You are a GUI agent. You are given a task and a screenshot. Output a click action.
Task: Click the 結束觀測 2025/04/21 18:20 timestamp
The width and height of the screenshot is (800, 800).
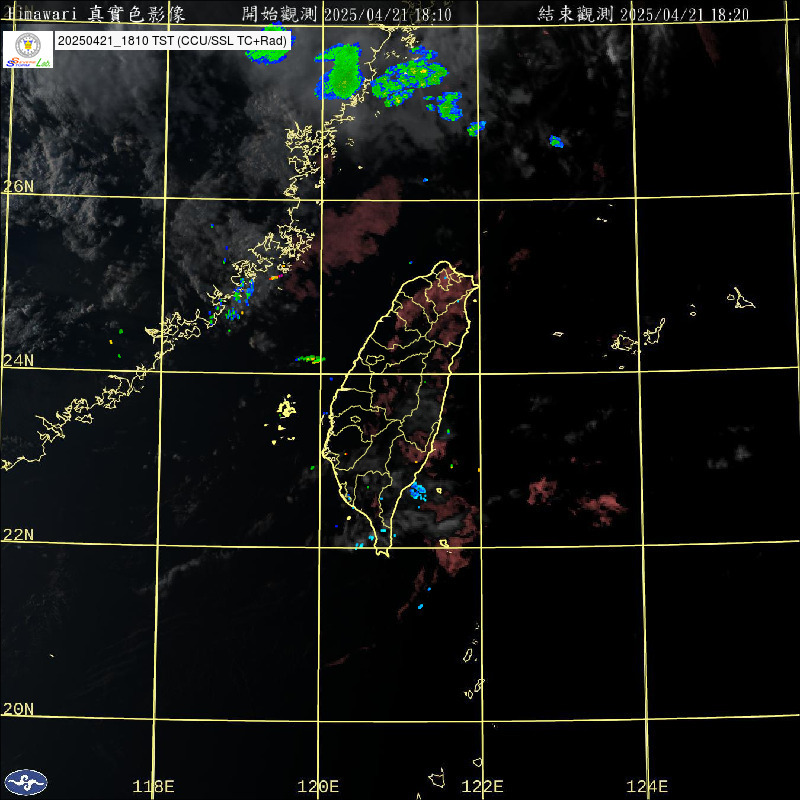pyautogui.click(x=643, y=14)
